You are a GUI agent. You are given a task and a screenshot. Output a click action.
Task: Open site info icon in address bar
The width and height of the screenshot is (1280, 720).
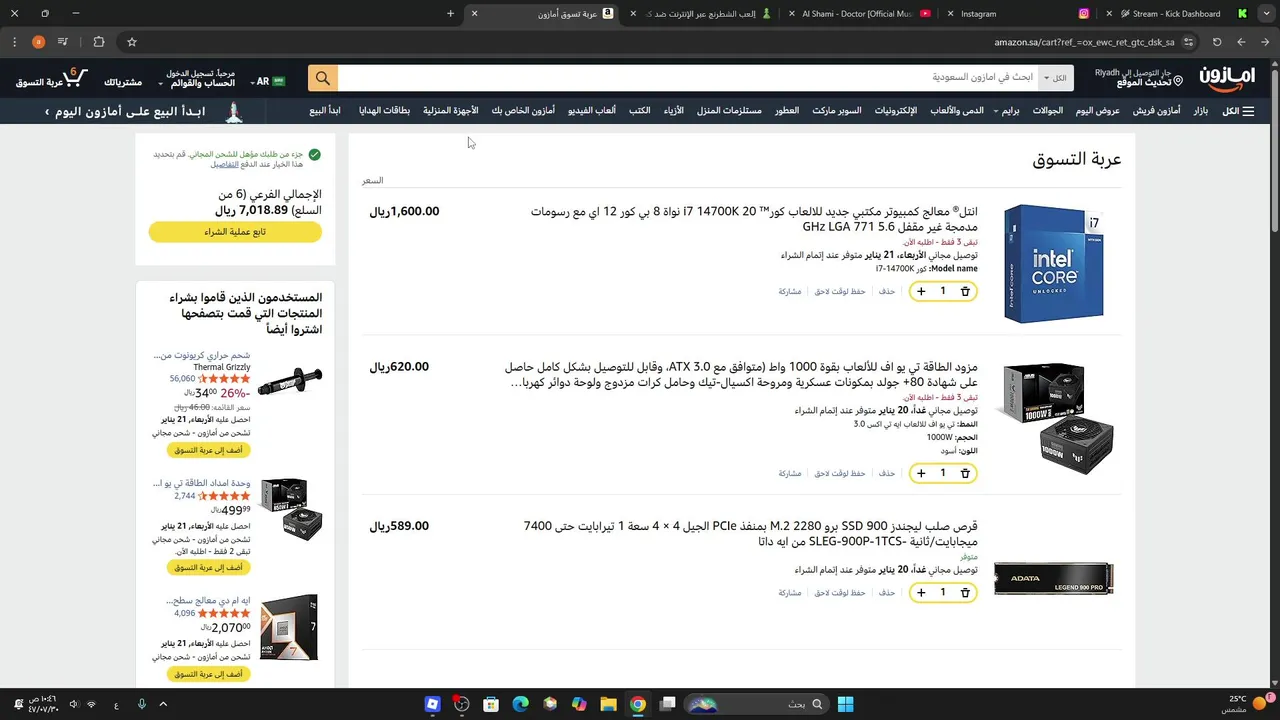coord(1188,42)
